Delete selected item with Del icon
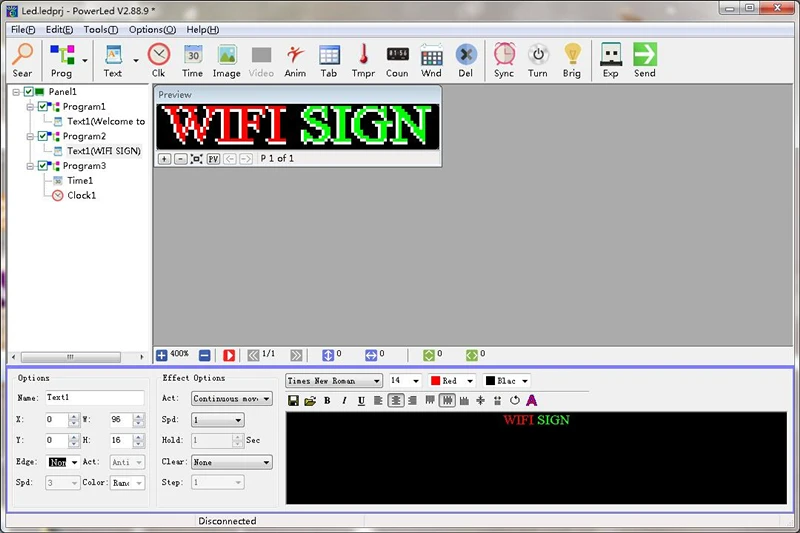800x533 pixels. coord(465,60)
